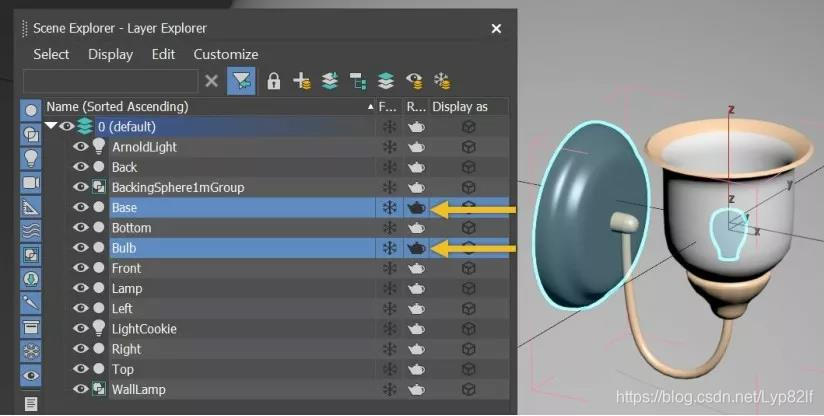Toggle display helpers filter icon
The image size is (824, 416).
click(31, 207)
